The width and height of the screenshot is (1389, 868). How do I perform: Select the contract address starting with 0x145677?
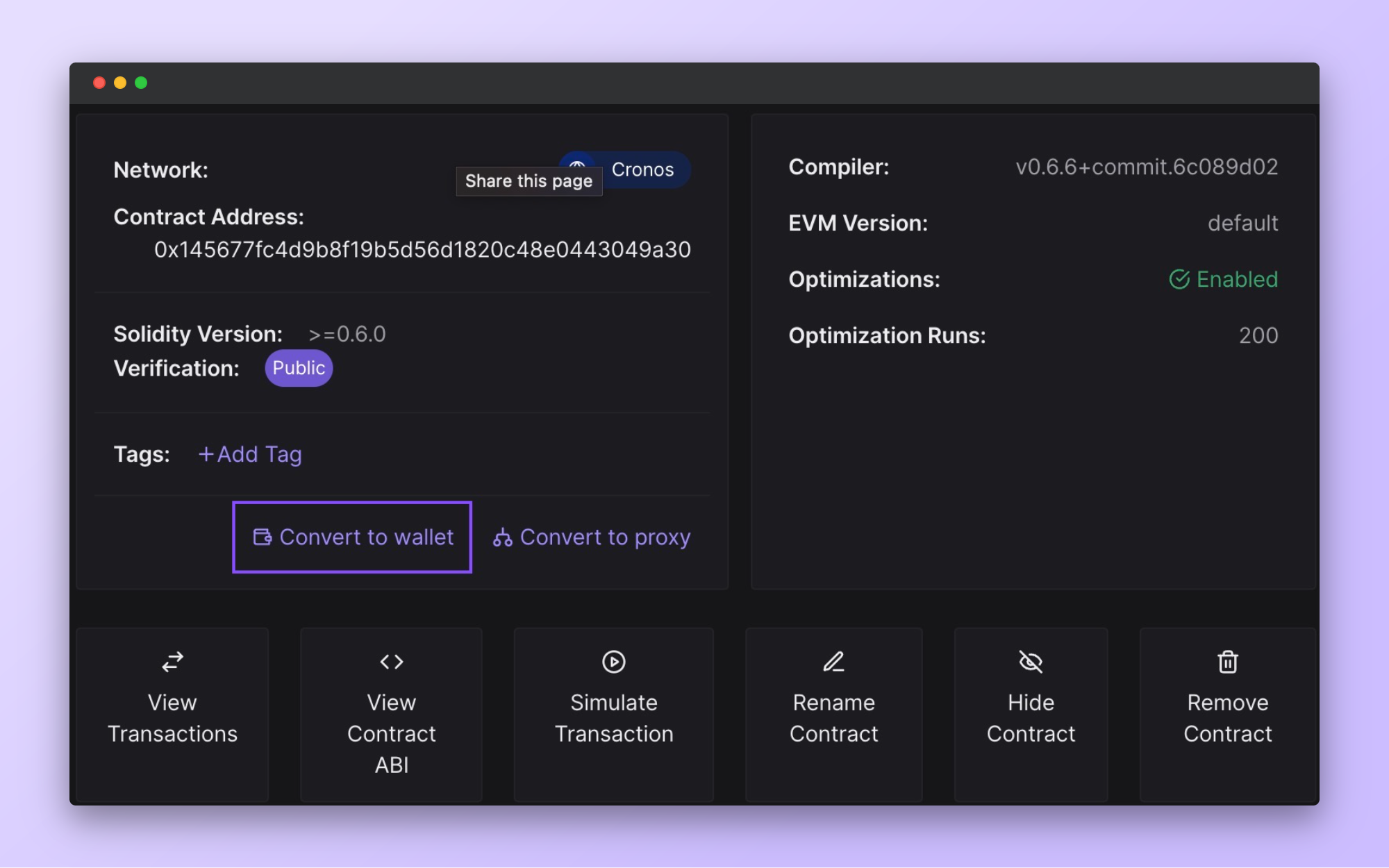(422, 249)
